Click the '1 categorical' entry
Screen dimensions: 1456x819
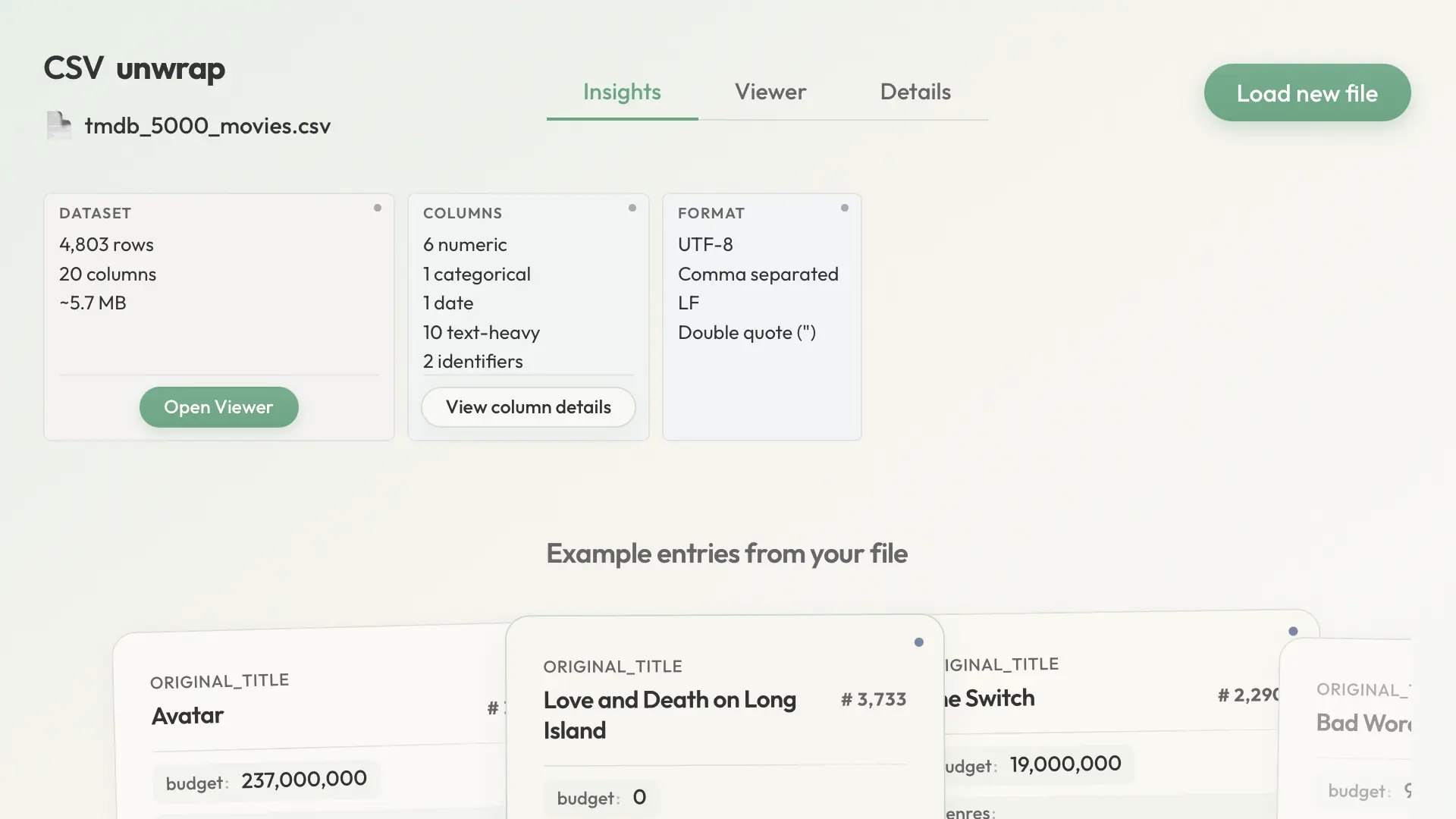(477, 274)
